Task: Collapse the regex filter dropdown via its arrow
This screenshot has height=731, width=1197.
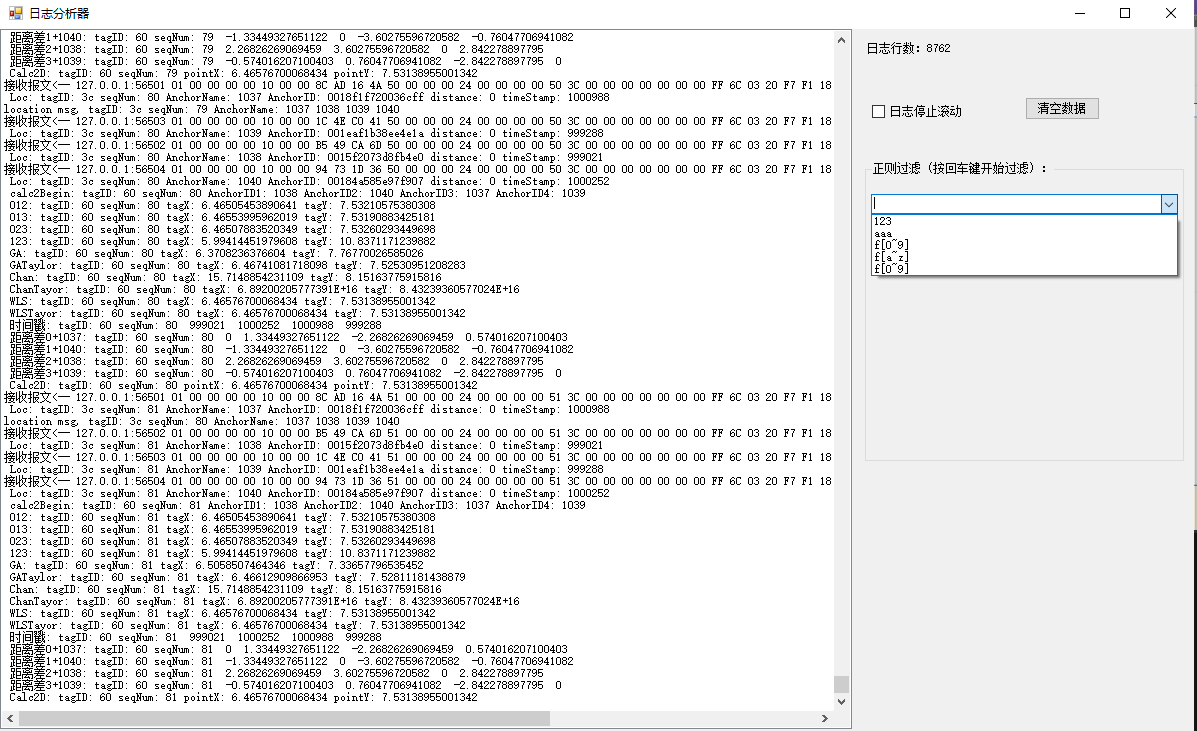Action: pos(1169,204)
